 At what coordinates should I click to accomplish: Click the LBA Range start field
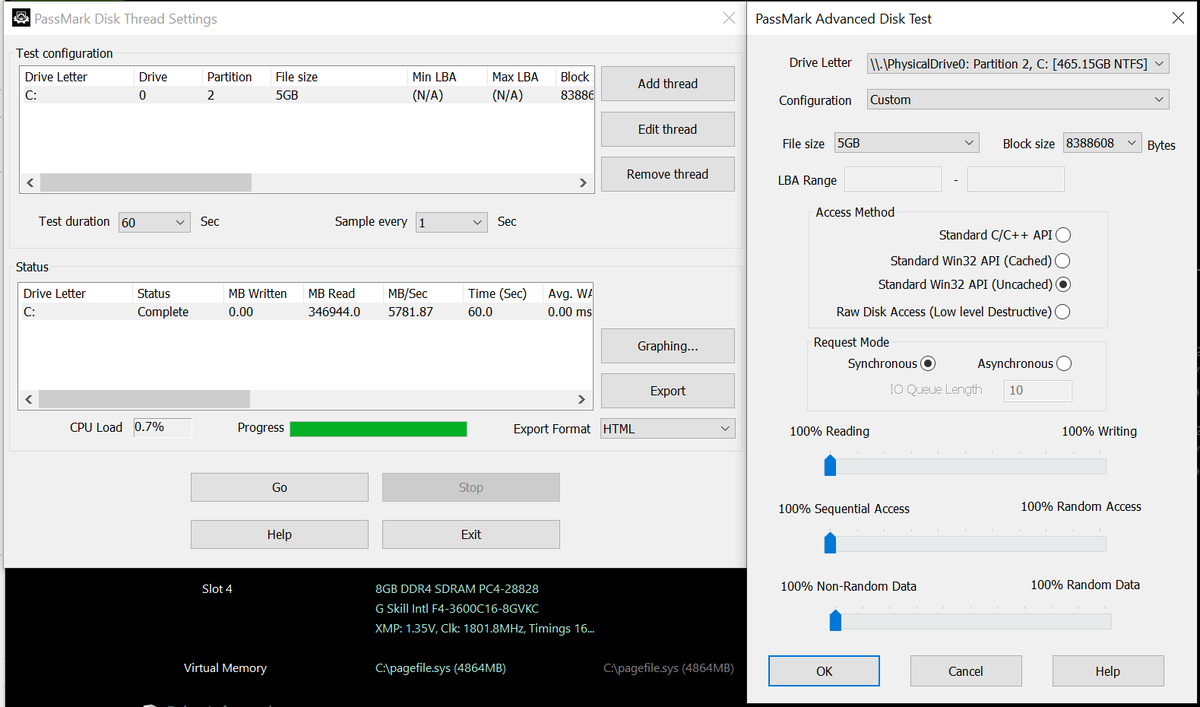pos(893,180)
